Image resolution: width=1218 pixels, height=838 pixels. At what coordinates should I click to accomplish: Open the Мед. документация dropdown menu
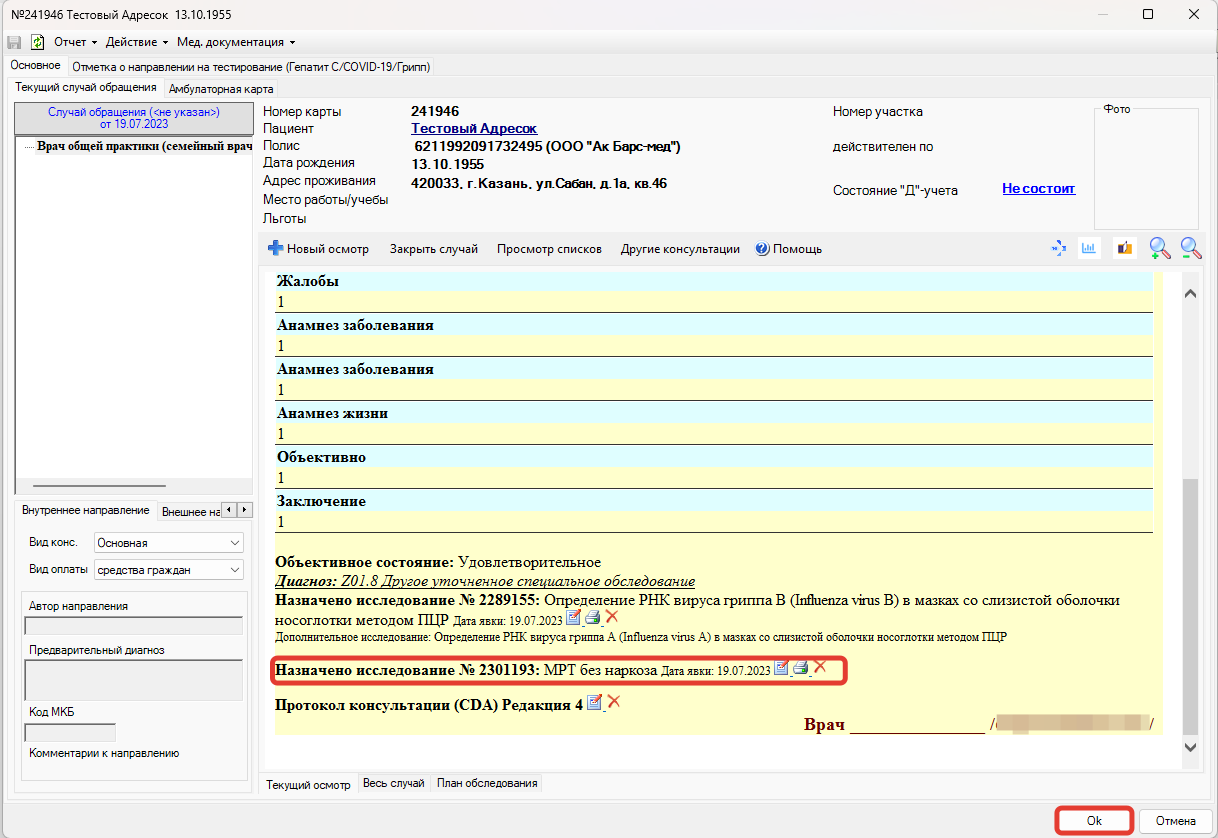(236, 42)
